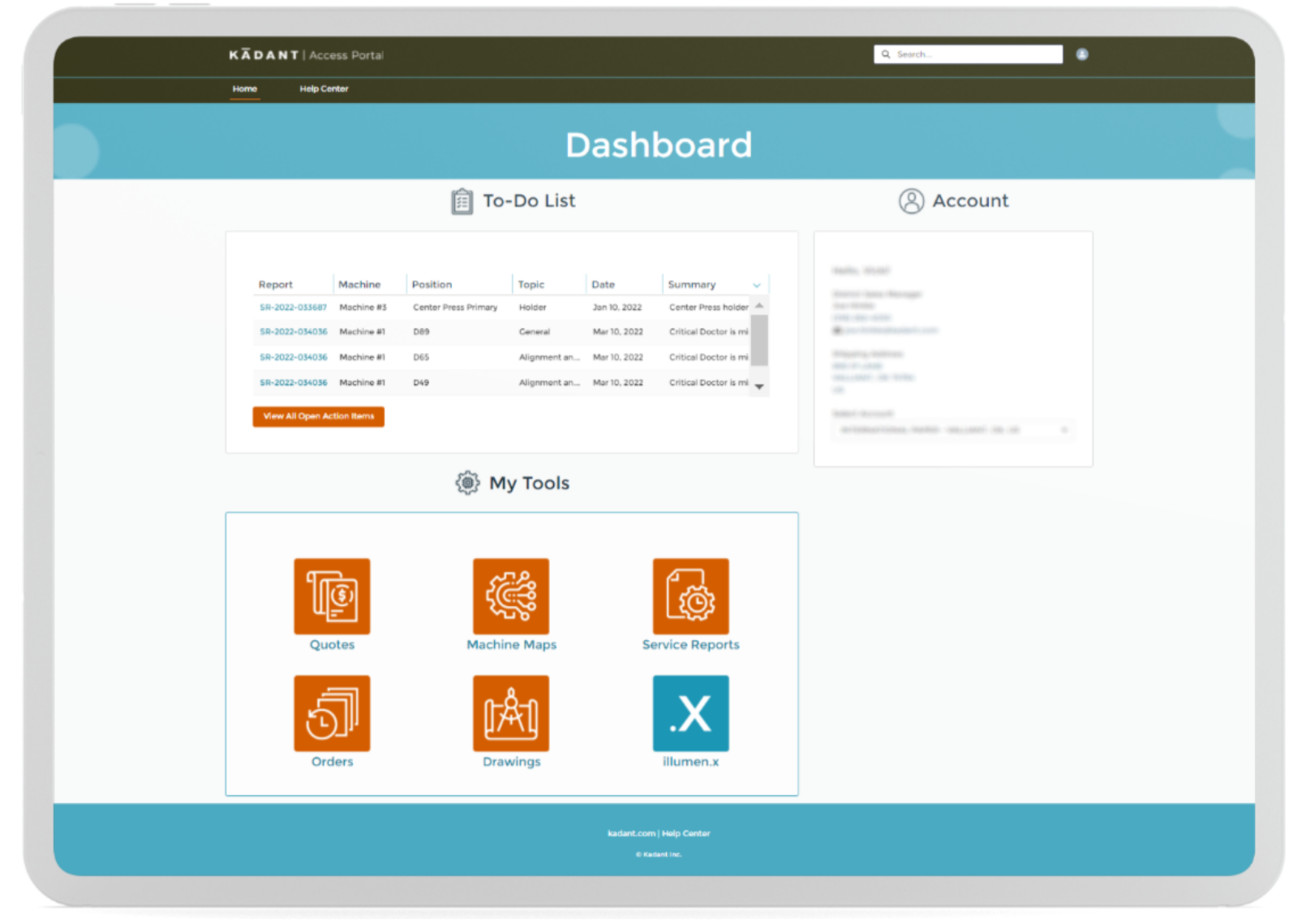
Task: Open SR-2022-034036 report in D89 row
Action: point(293,332)
